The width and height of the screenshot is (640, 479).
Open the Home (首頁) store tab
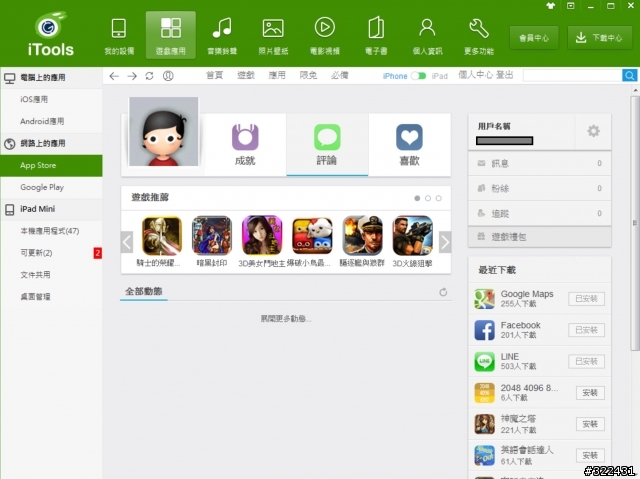(214, 75)
